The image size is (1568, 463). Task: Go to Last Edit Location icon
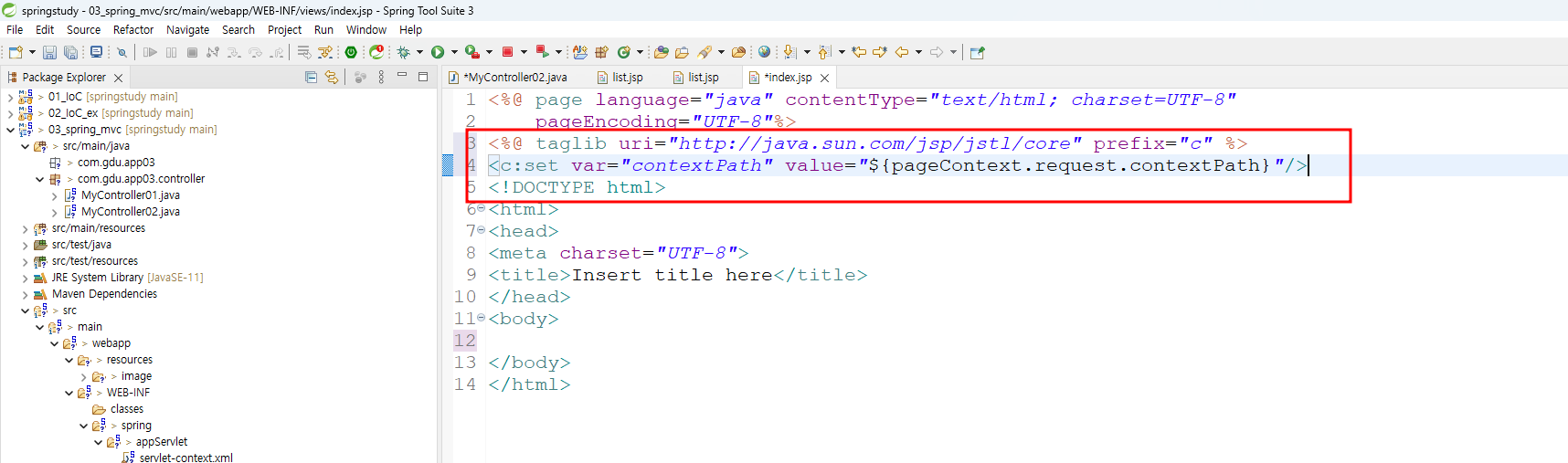click(859, 52)
